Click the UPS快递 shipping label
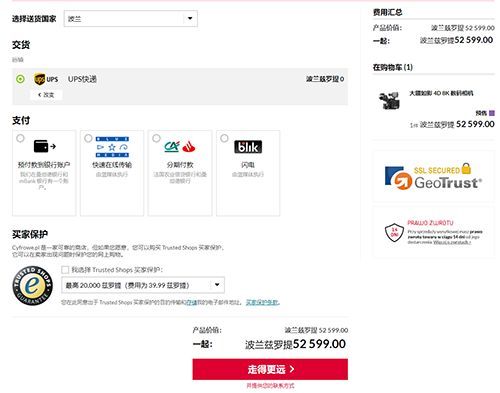 [x=82, y=79]
